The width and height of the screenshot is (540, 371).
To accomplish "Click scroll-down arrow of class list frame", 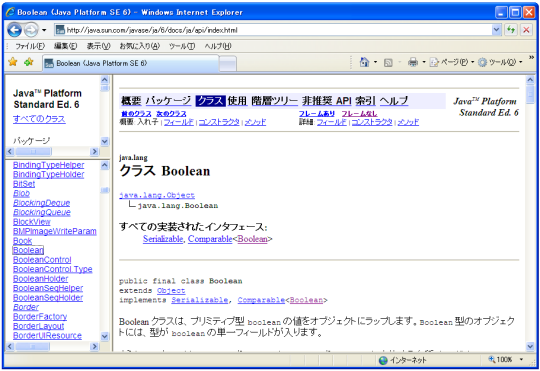I will pyautogui.click(x=104, y=336).
